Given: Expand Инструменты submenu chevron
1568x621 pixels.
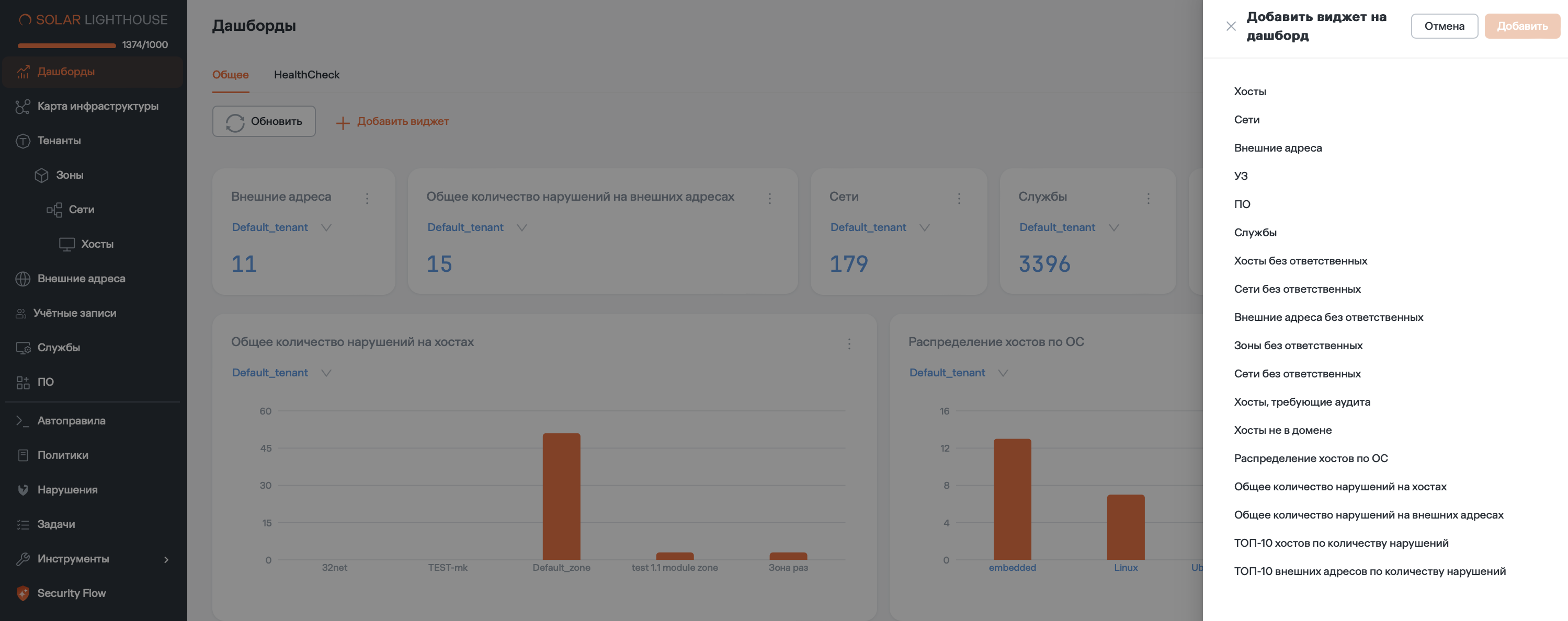Looking at the screenshot, I should tap(166, 559).
